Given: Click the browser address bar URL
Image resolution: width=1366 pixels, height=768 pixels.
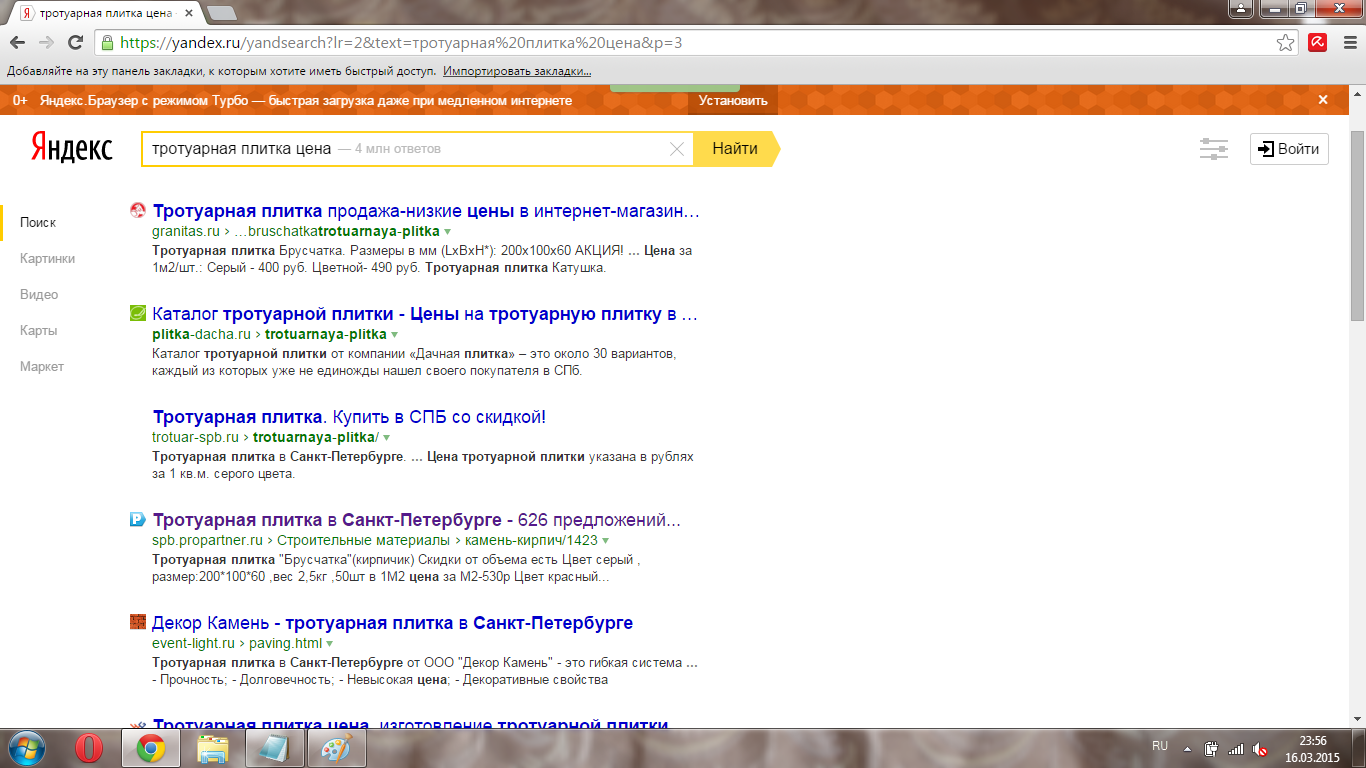Looking at the screenshot, I should 402,43.
